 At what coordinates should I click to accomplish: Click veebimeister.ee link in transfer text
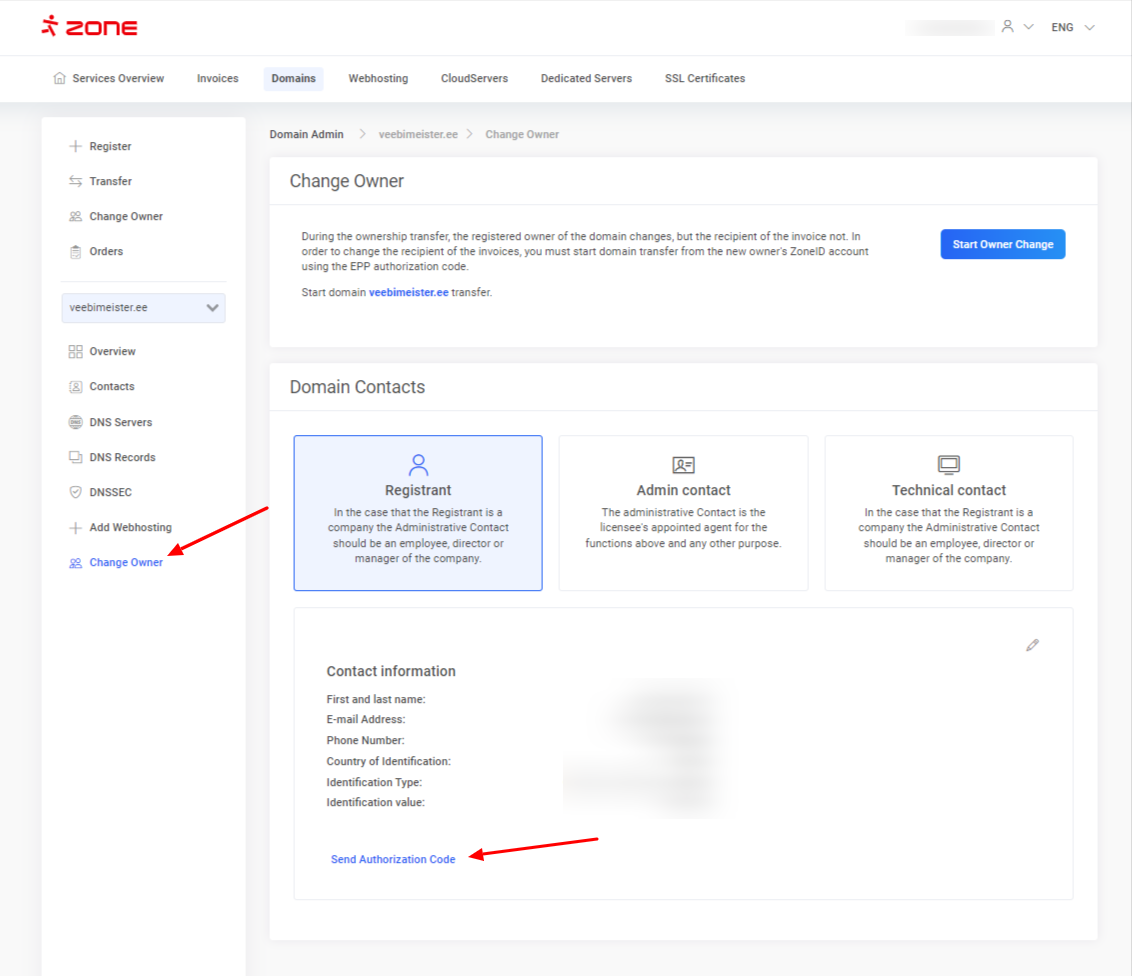tap(408, 292)
